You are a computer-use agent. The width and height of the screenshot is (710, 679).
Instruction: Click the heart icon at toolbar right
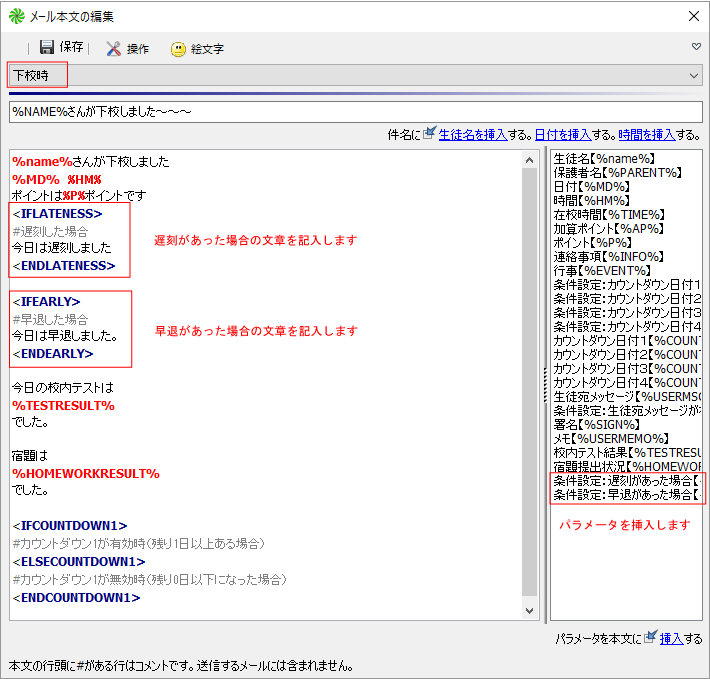[696, 47]
